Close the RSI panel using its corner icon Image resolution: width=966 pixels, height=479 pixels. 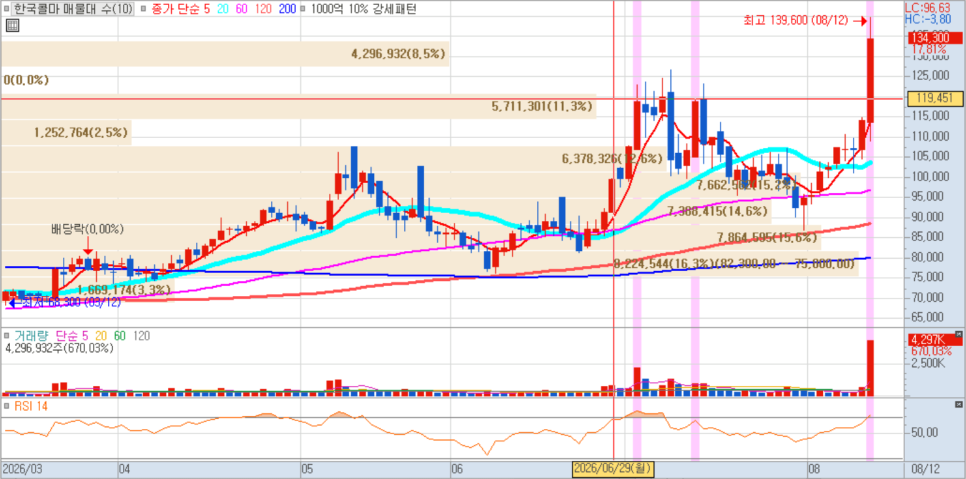coord(958,405)
